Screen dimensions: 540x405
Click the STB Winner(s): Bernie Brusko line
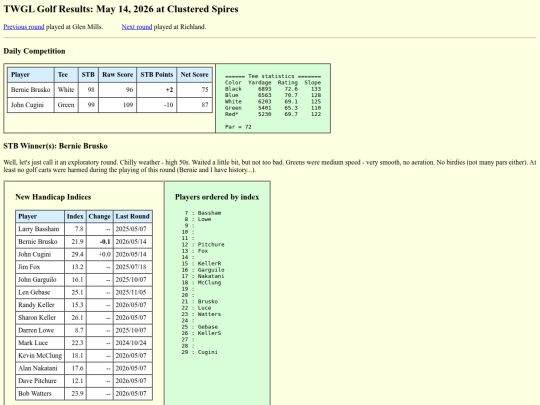tap(55, 146)
